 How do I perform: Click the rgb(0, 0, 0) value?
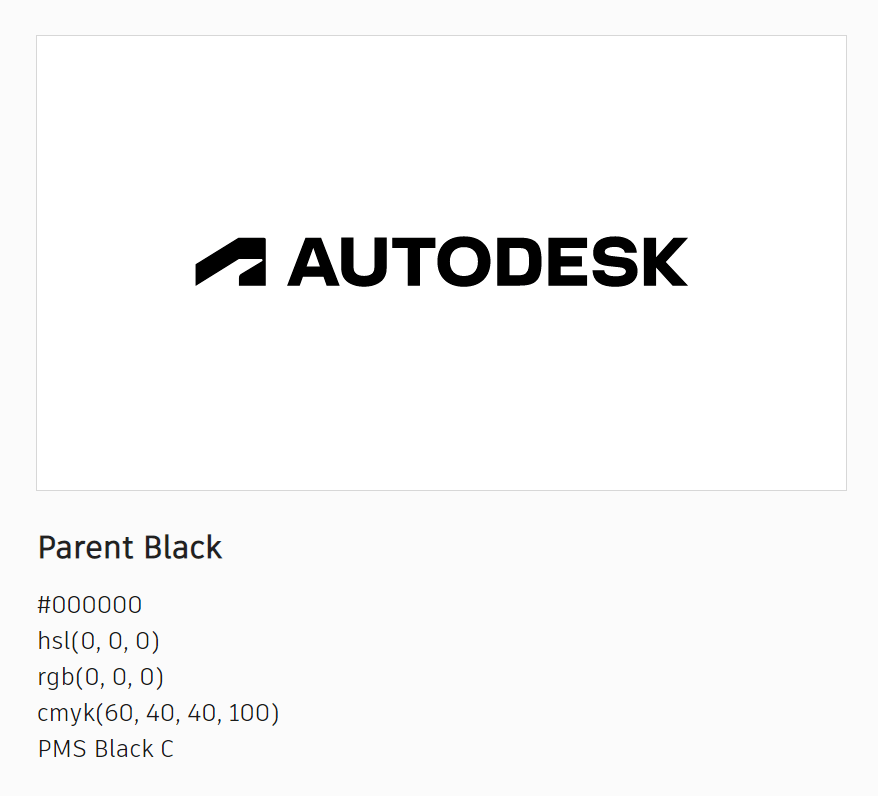coord(101,677)
